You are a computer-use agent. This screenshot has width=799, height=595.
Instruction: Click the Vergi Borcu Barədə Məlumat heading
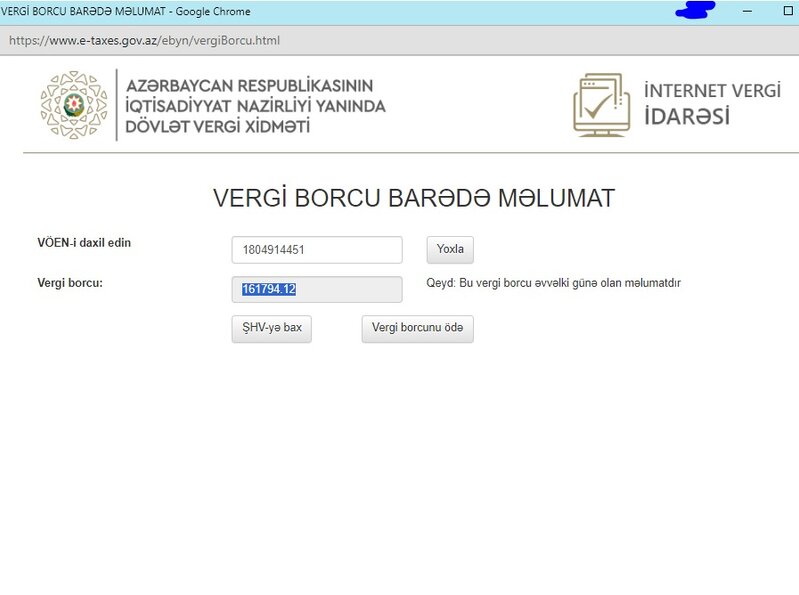point(413,198)
